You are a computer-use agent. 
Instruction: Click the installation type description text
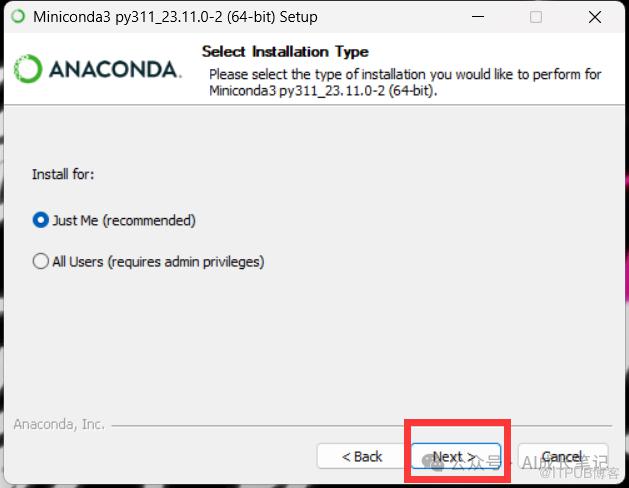[x=405, y=82]
